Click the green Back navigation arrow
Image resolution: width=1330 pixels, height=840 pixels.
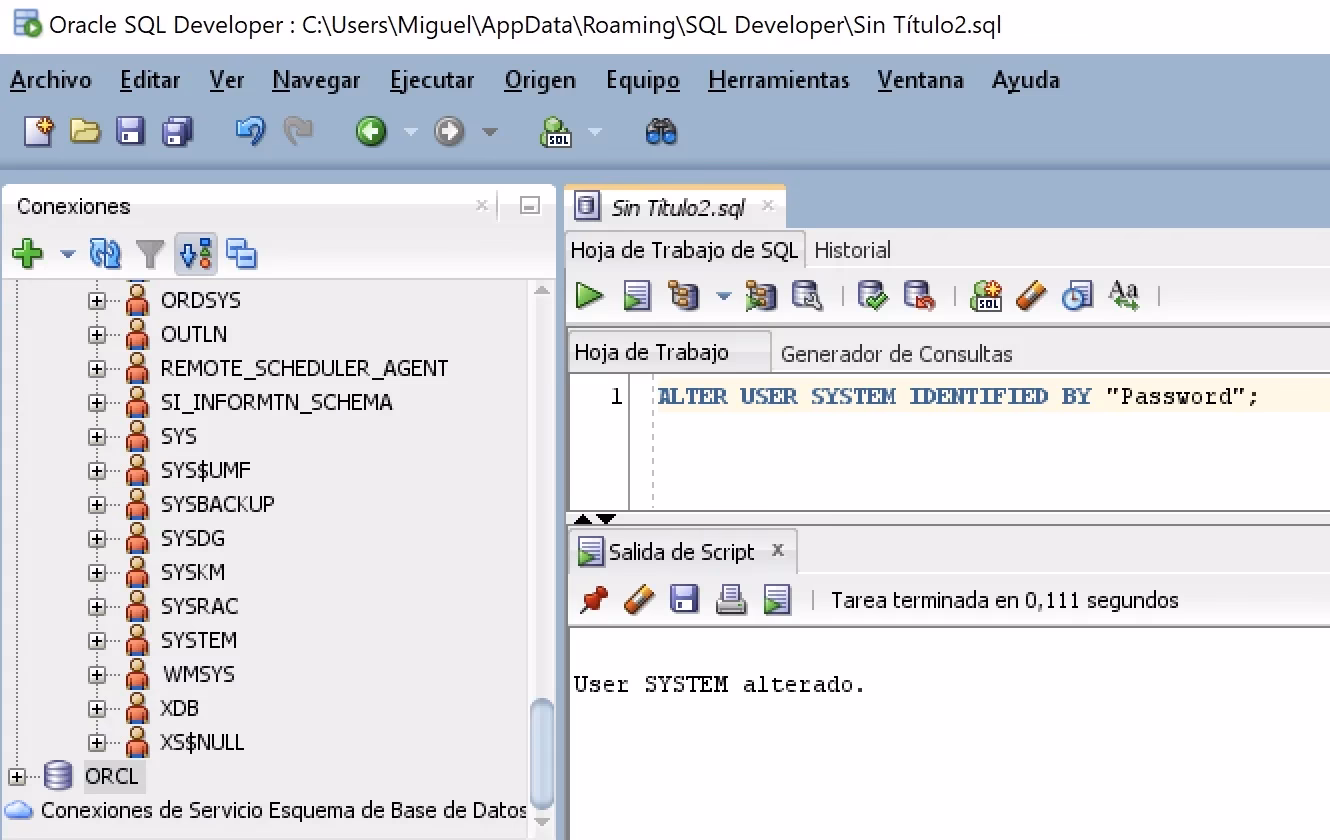coord(372,131)
